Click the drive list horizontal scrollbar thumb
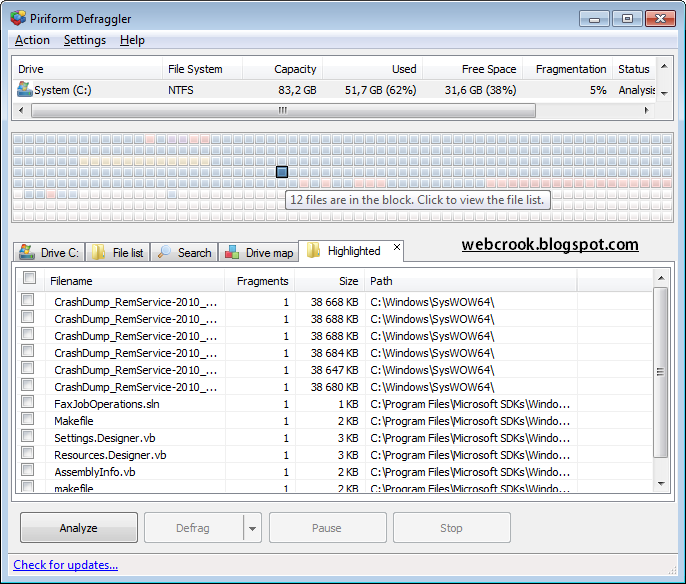 tap(284, 110)
